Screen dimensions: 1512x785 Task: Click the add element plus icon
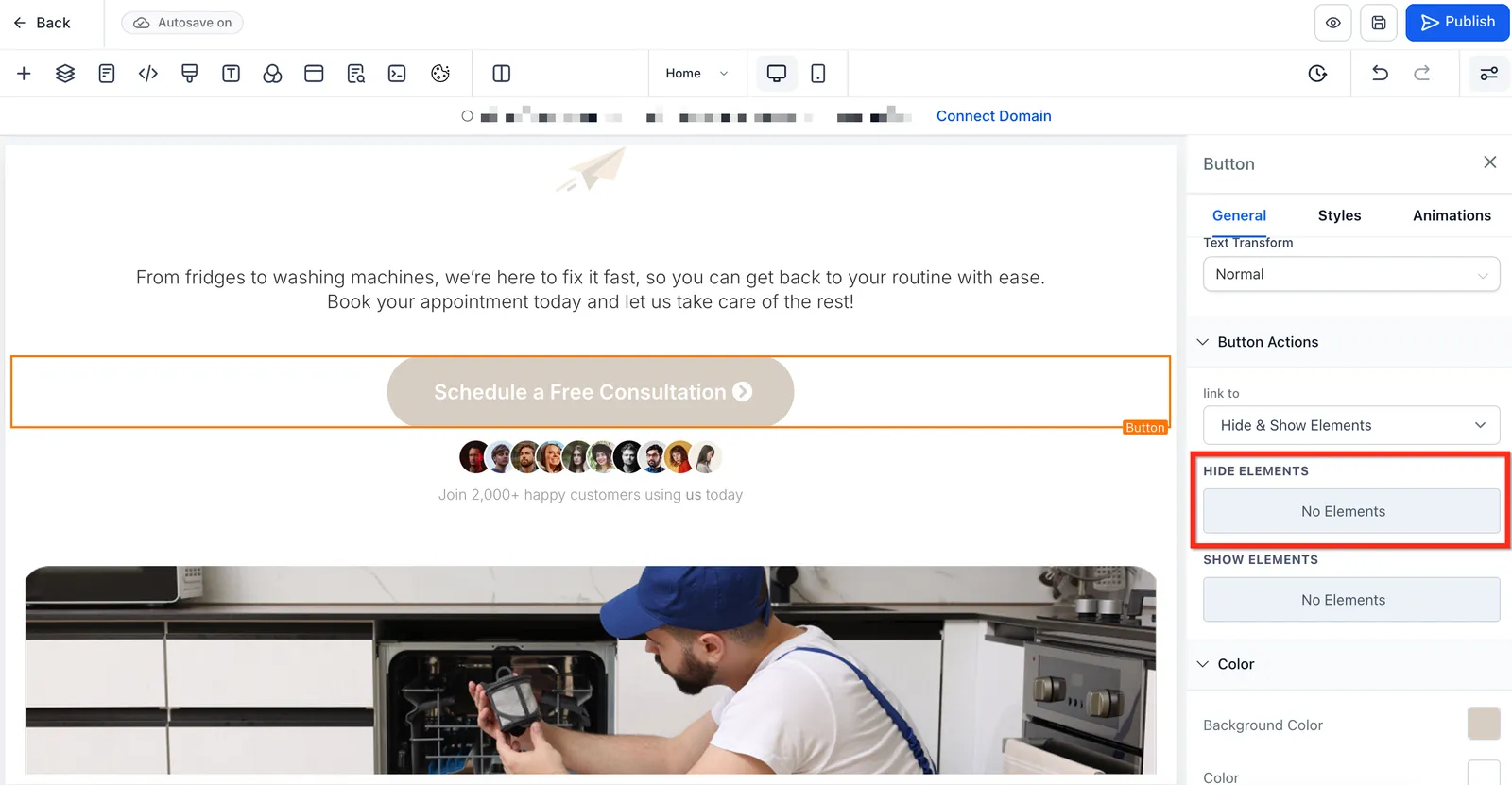click(24, 74)
